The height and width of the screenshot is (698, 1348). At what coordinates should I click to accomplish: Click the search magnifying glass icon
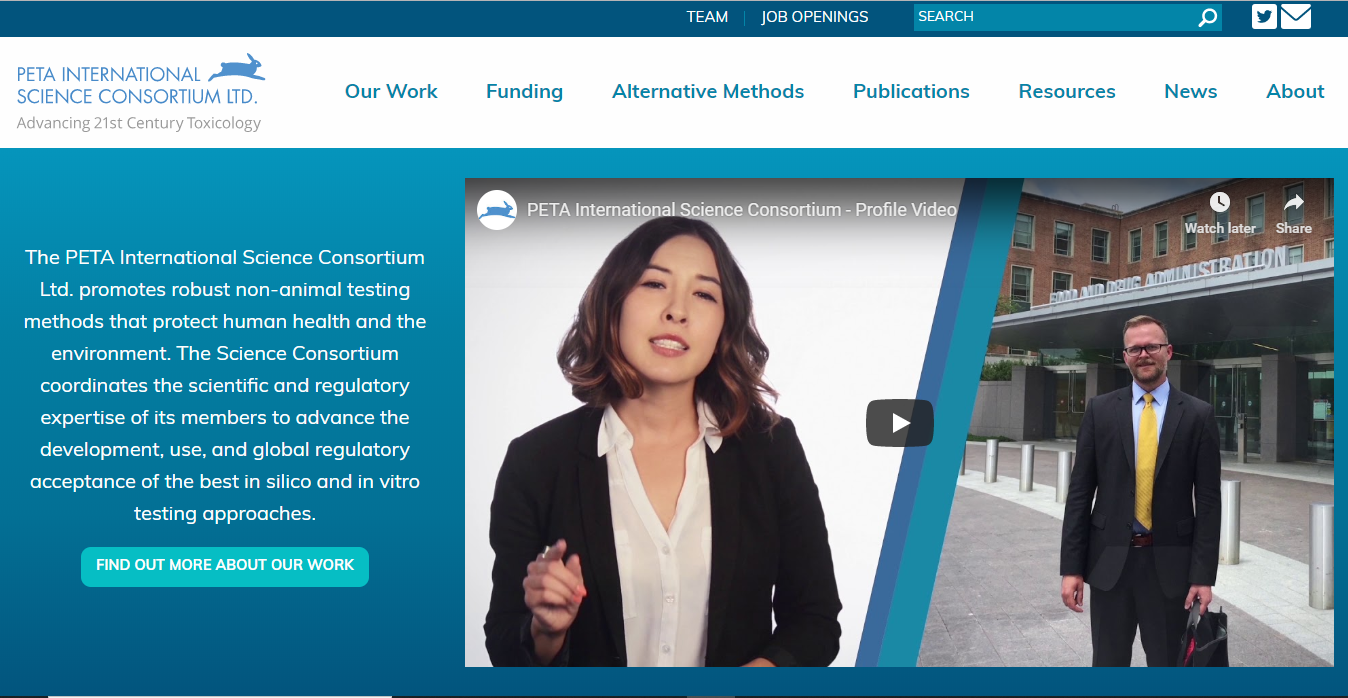pos(1207,17)
